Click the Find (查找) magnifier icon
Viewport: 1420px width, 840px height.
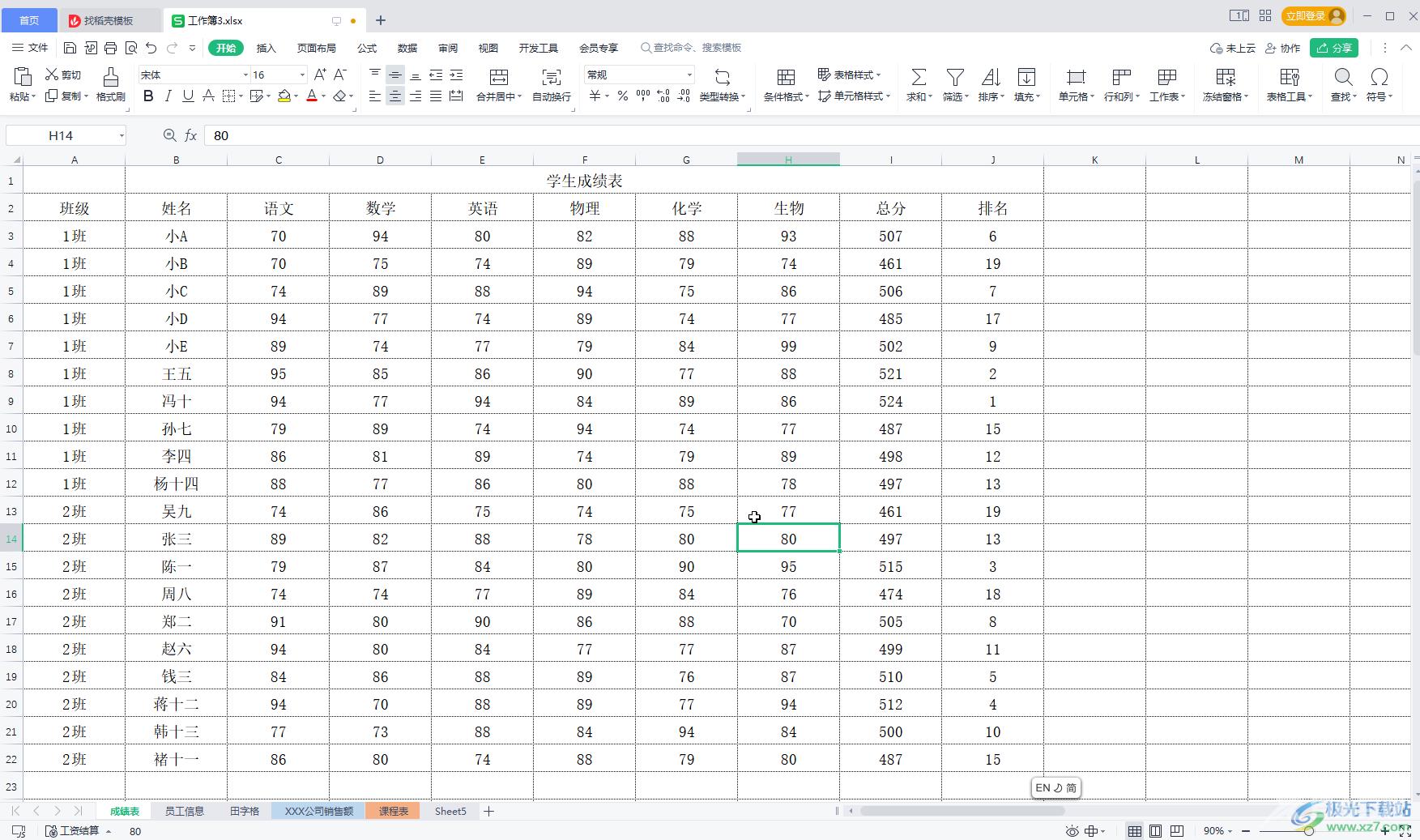click(x=1343, y=77)
